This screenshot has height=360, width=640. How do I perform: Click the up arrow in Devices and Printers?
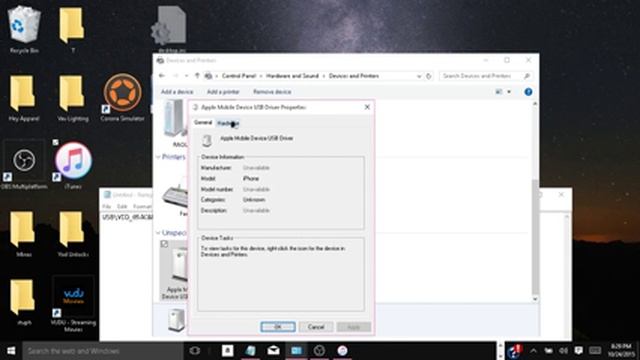[197, 76]
